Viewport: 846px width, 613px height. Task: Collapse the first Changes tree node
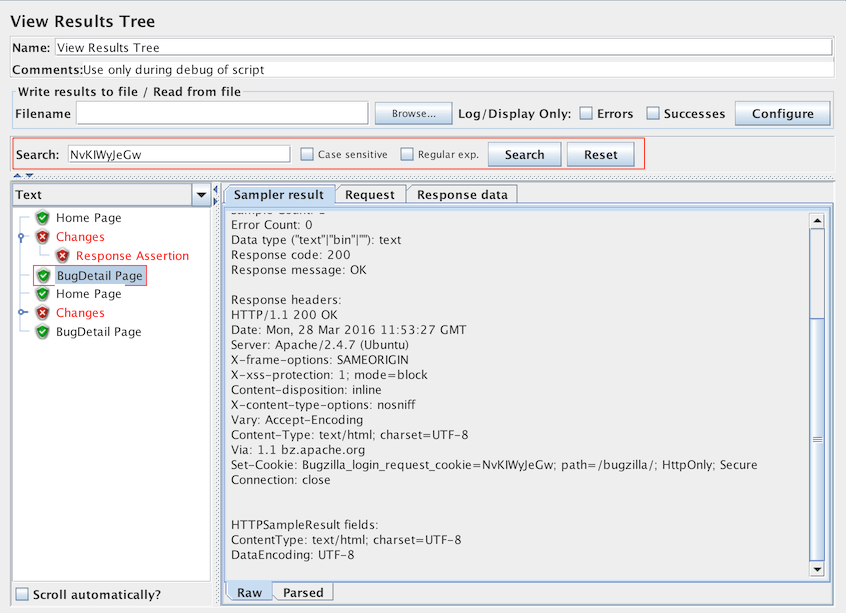(21, 237)
